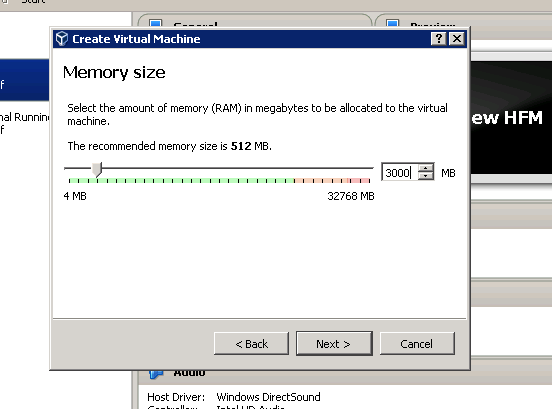Click the Memory size heading
The height and width of the screenshot is (409, 552).
pyautogui.click(x=114, y=73)
